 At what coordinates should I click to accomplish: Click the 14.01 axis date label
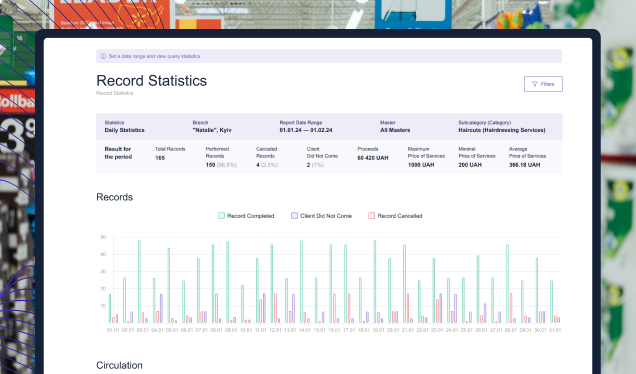[x=305, y=330]
